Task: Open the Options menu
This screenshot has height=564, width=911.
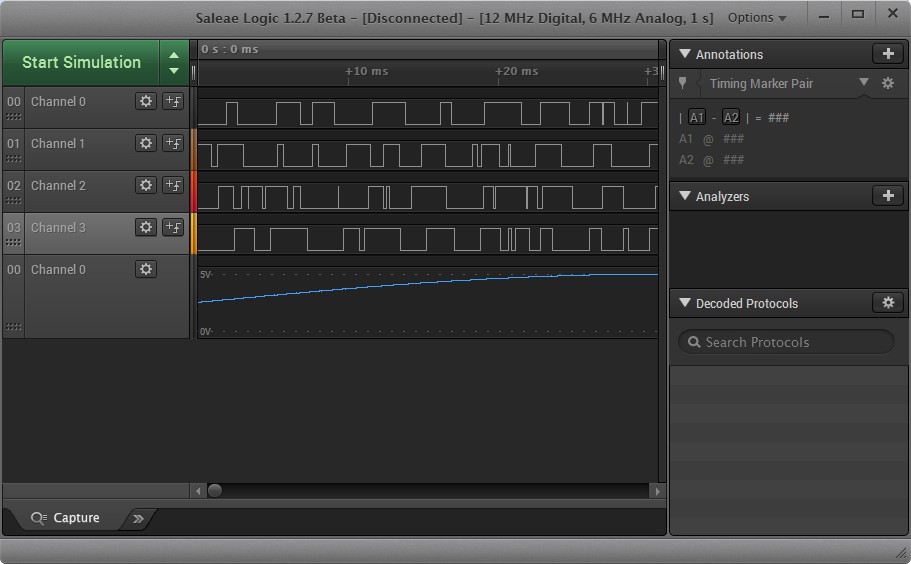Action: click(756, 17)
